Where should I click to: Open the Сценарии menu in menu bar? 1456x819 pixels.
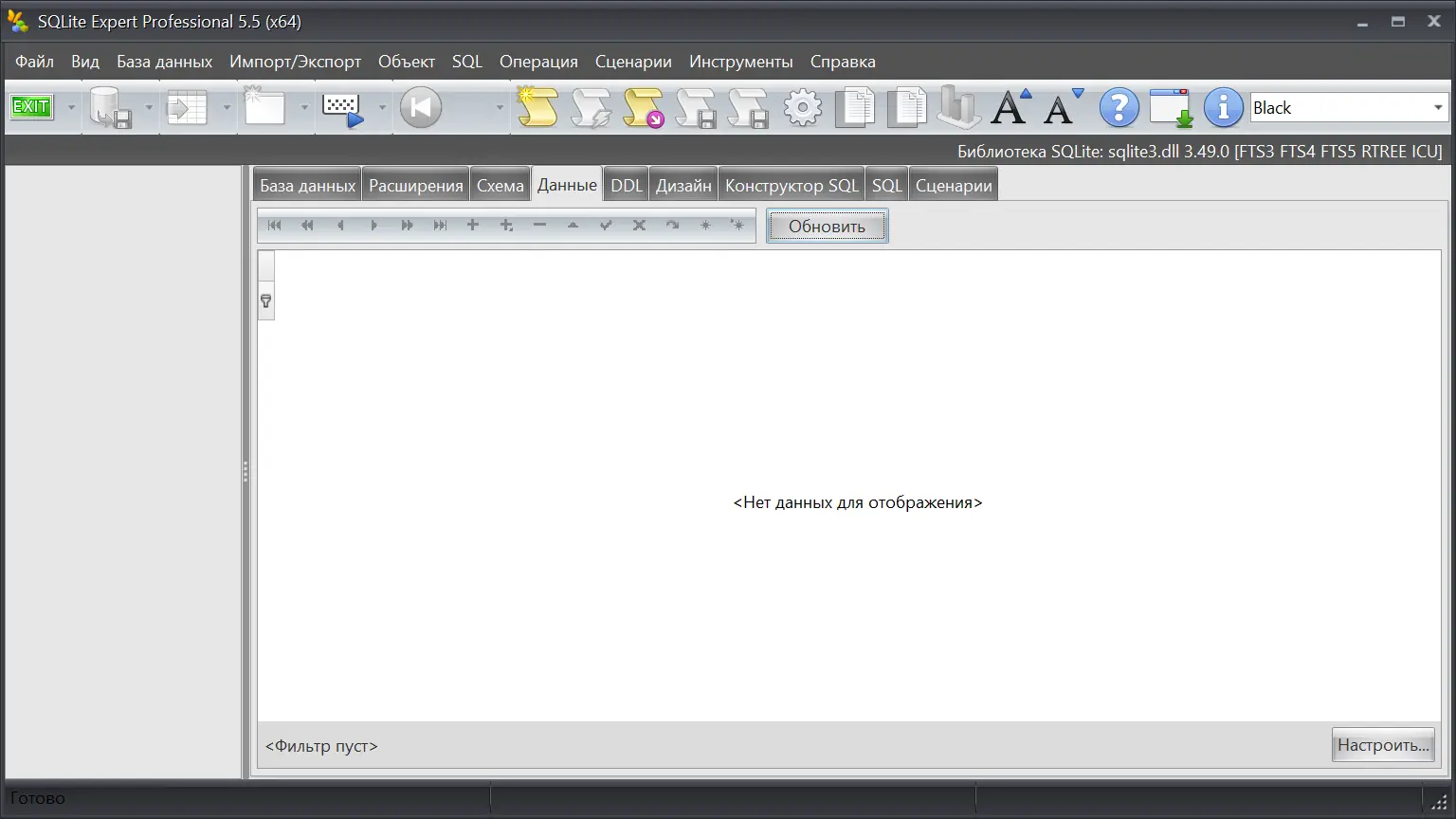(x=633, y=62)
